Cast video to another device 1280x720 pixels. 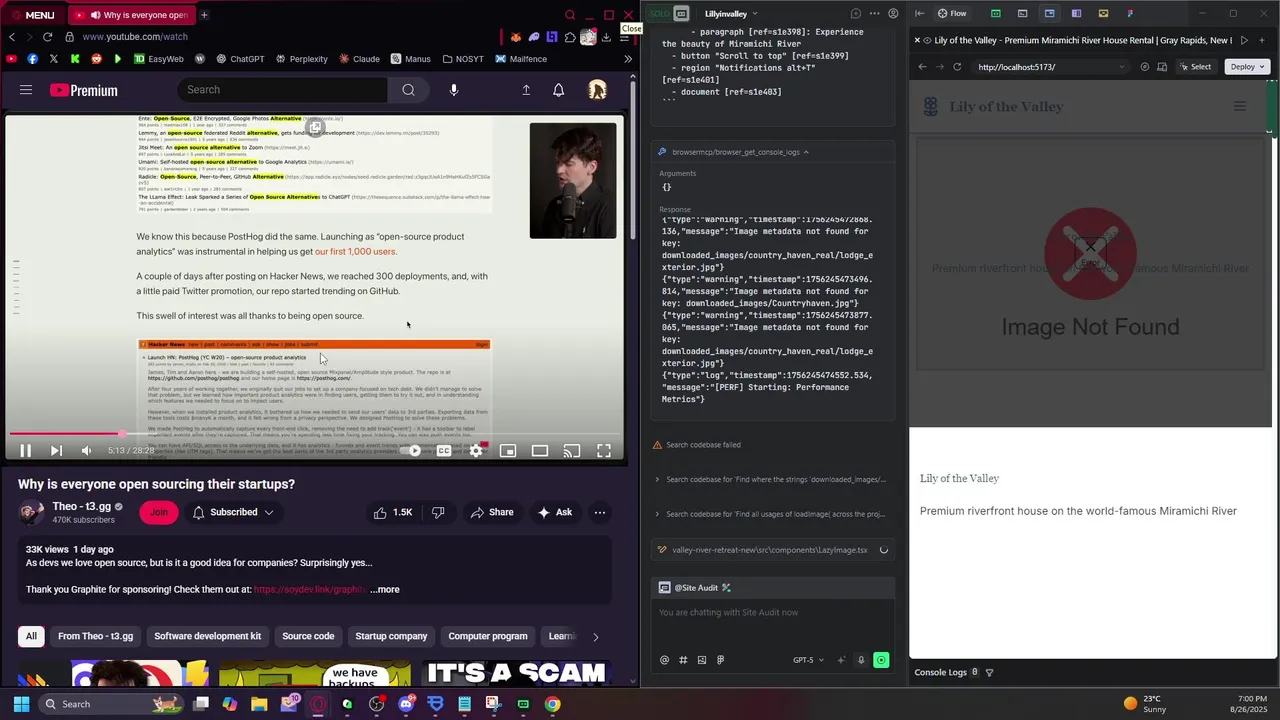[572, 451]
